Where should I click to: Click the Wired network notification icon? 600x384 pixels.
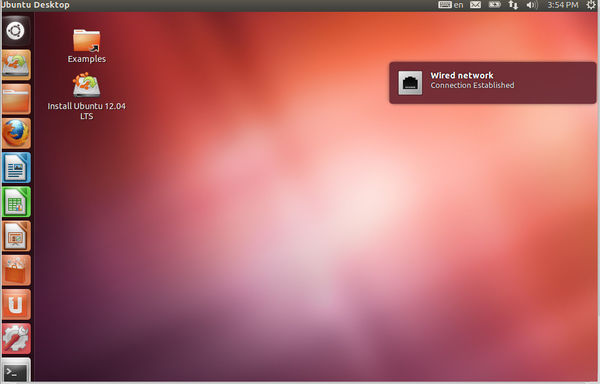coord(410,83)
